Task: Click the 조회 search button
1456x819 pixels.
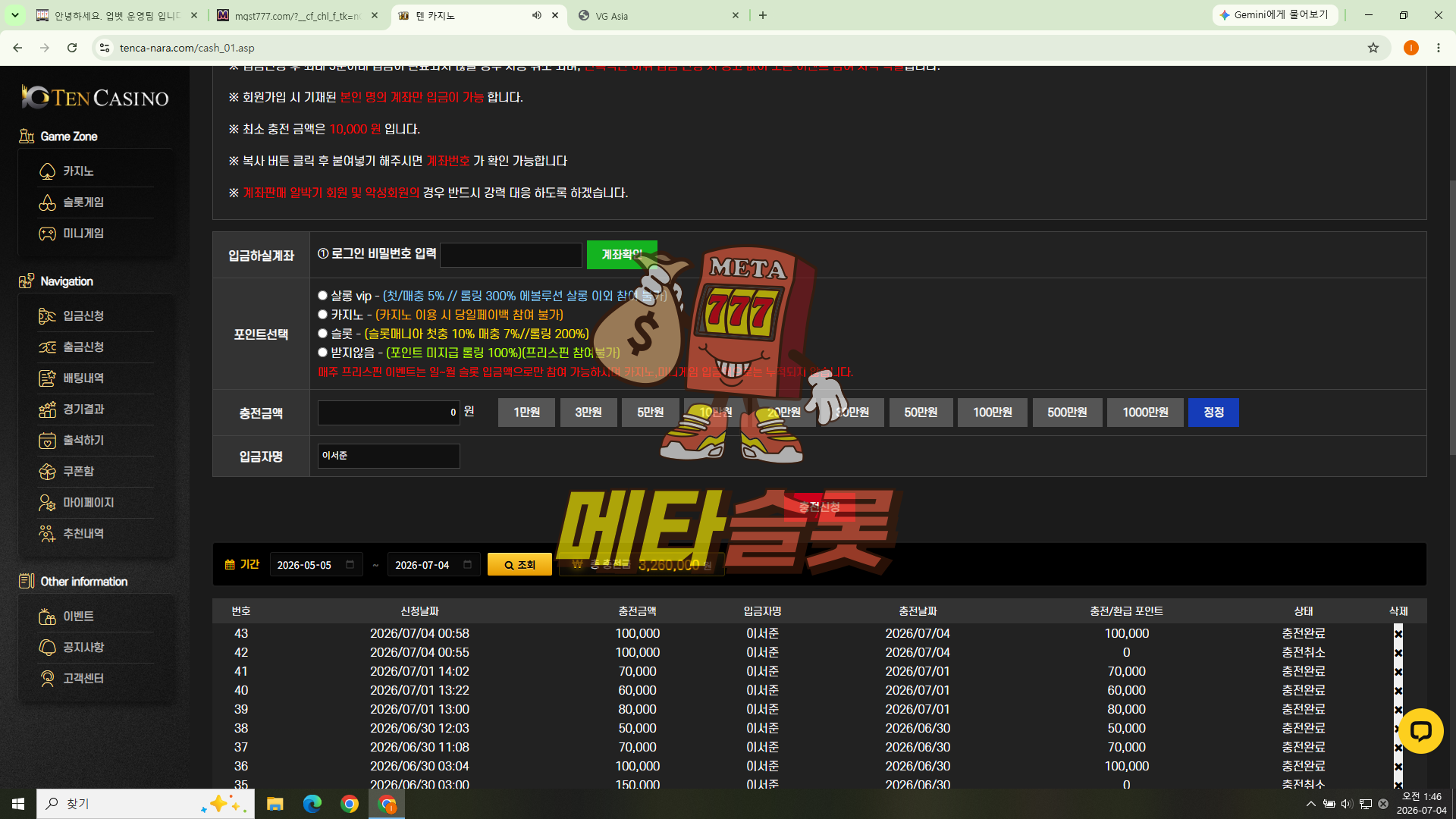Action: (x=519, y=565)
